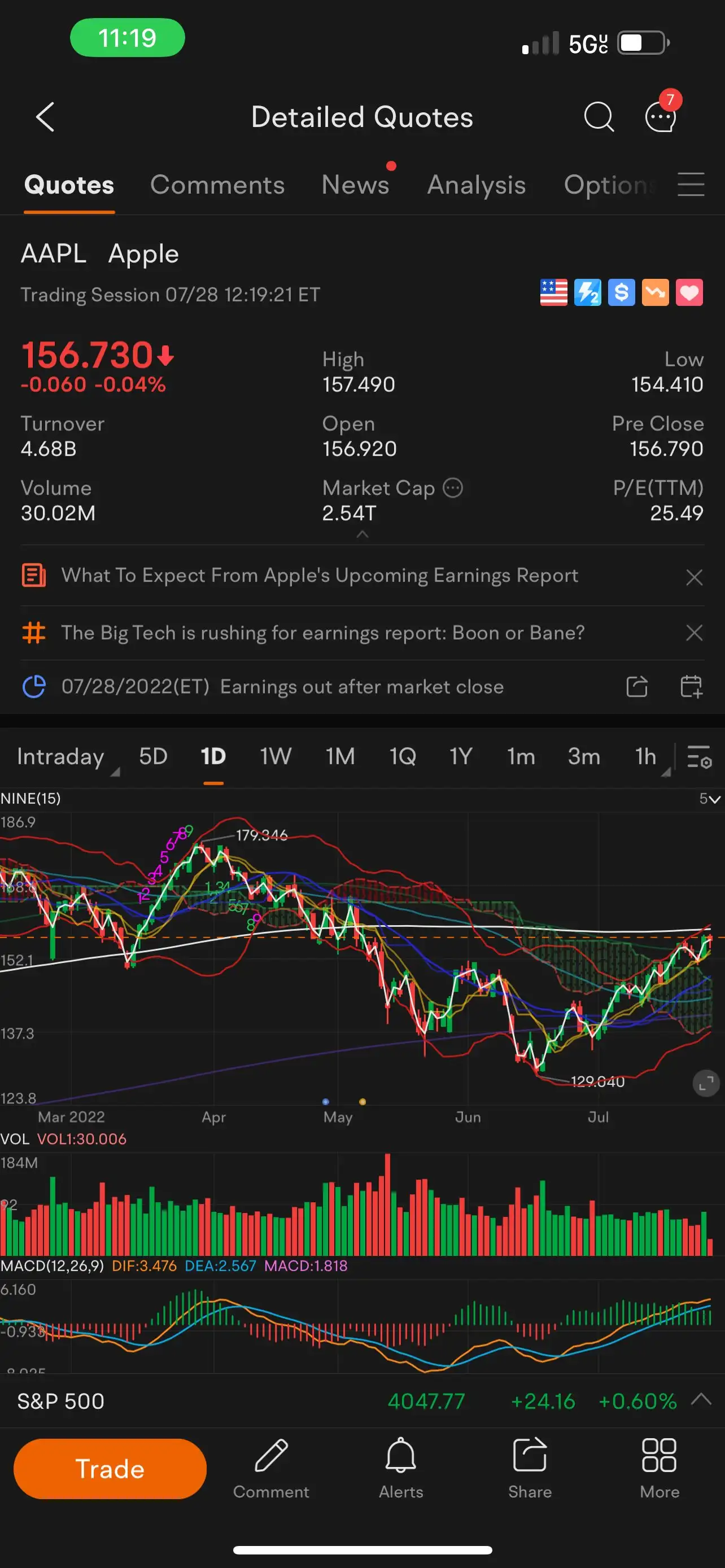Share the earnings date event
This screenshot has width=725, height=1568.
pyautogui.click(x=637, y=686)
